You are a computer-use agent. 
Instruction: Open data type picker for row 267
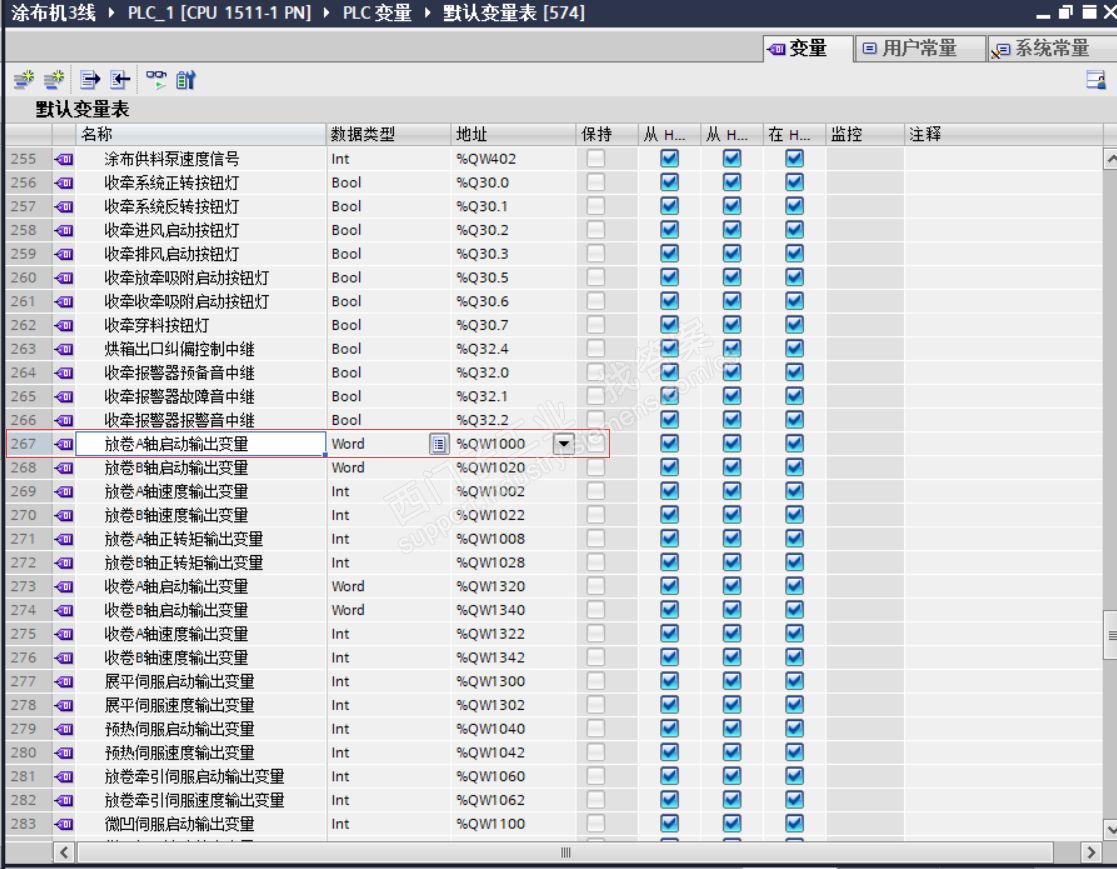(x=439, y=444)
